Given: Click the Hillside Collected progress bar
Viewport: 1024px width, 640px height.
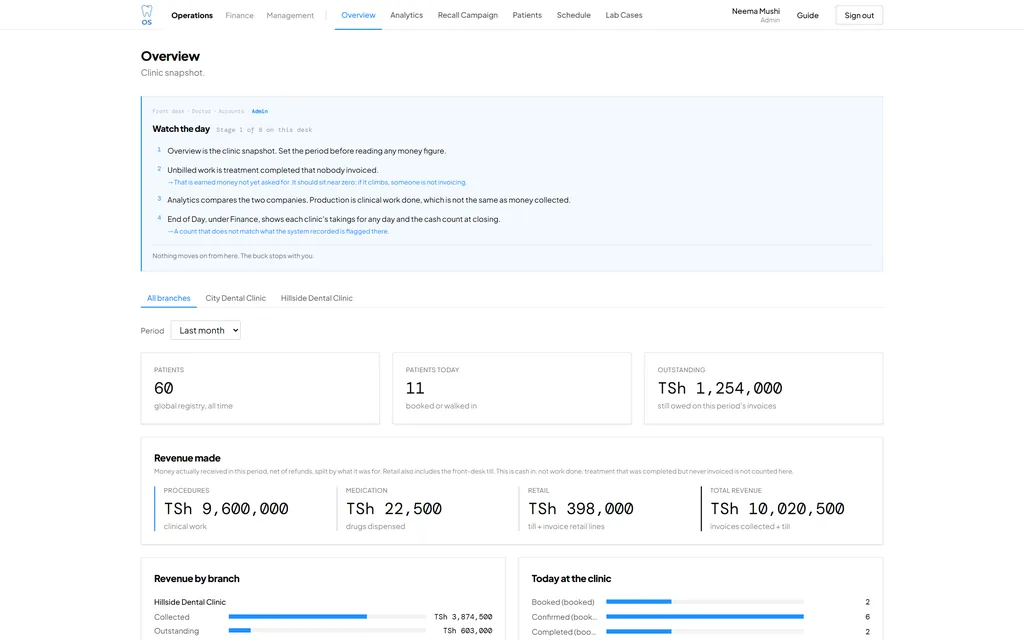Looking at the screenshot, I should tap(327, 616).
